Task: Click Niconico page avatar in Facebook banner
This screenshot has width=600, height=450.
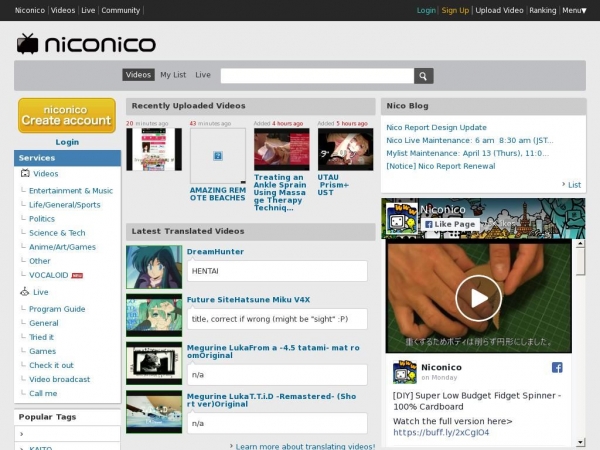Action: tap(401, 218)
